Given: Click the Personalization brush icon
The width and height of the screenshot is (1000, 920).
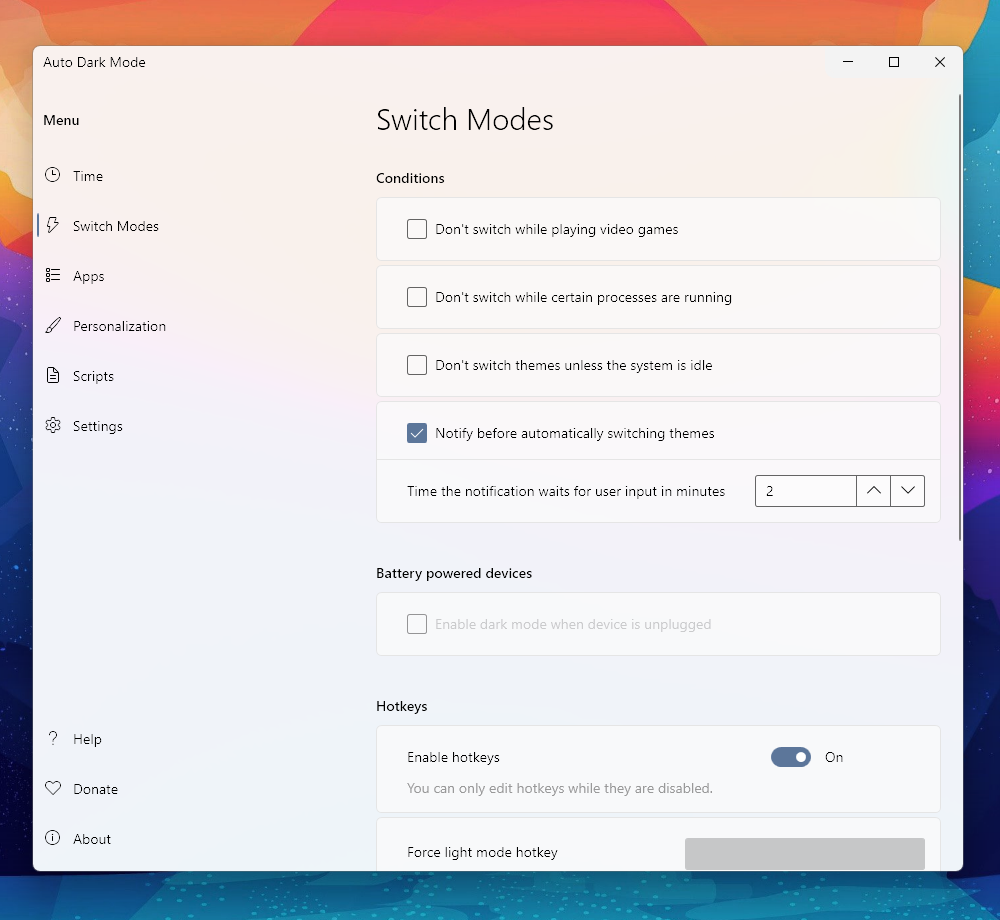Looking at the screenshot, I should pos(53,326).
